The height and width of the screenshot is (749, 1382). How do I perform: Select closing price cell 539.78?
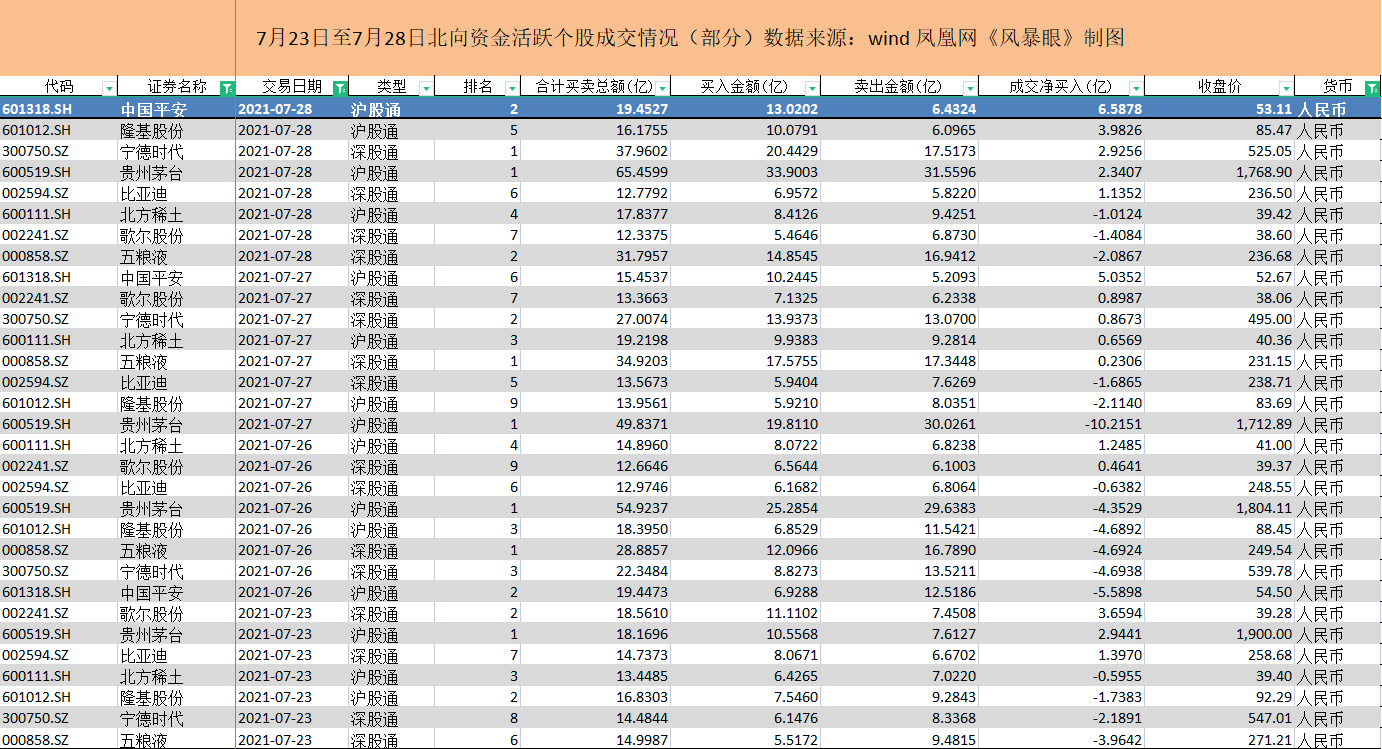[x=1219, y=571]
